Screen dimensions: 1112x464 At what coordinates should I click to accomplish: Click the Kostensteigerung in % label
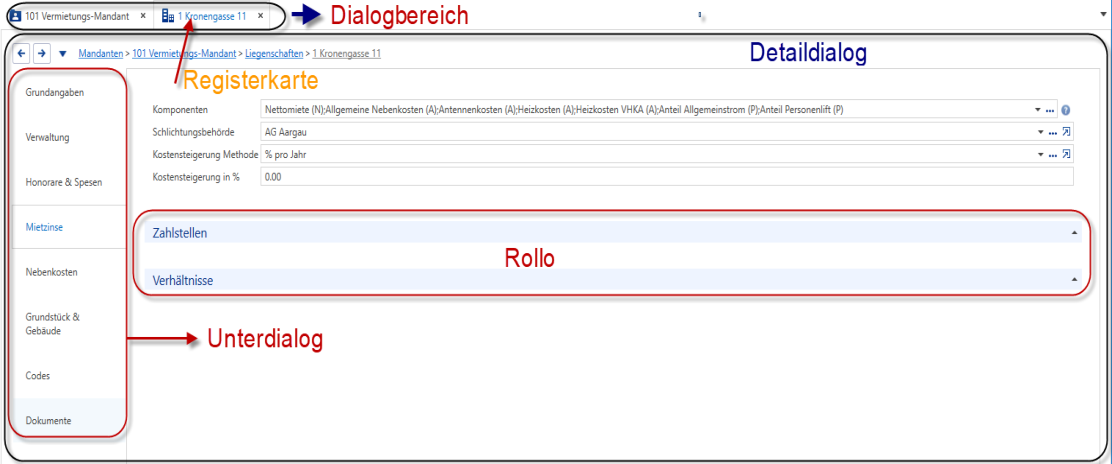pyautogui.click(x=196, y=177)
